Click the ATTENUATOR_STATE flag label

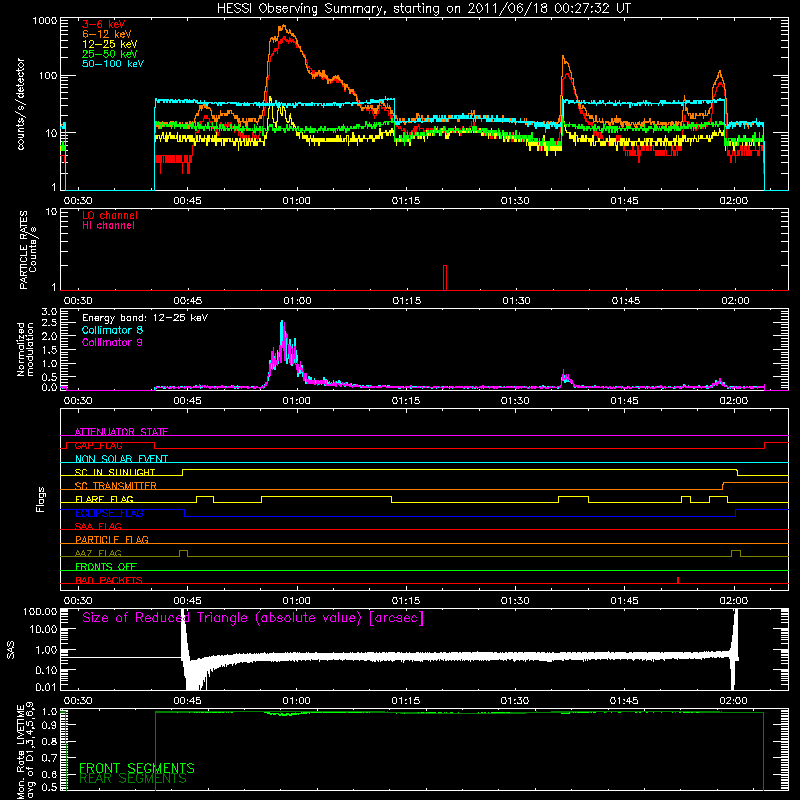coord(121,432)
